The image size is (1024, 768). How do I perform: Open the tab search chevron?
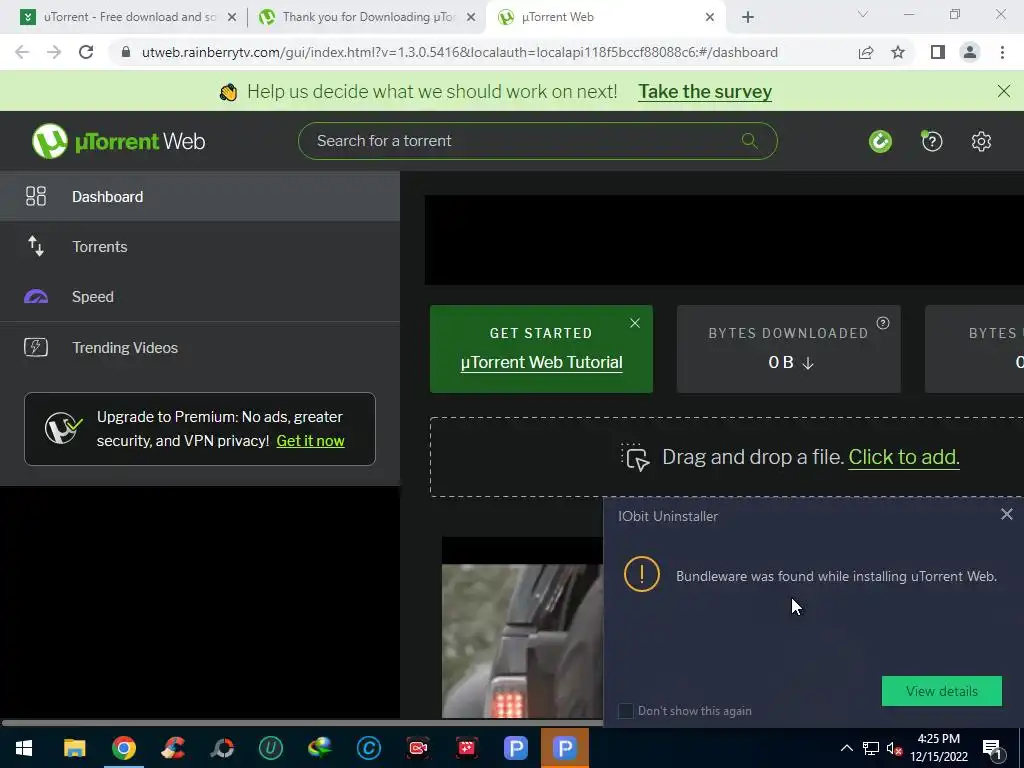click(x=863, y=14)
